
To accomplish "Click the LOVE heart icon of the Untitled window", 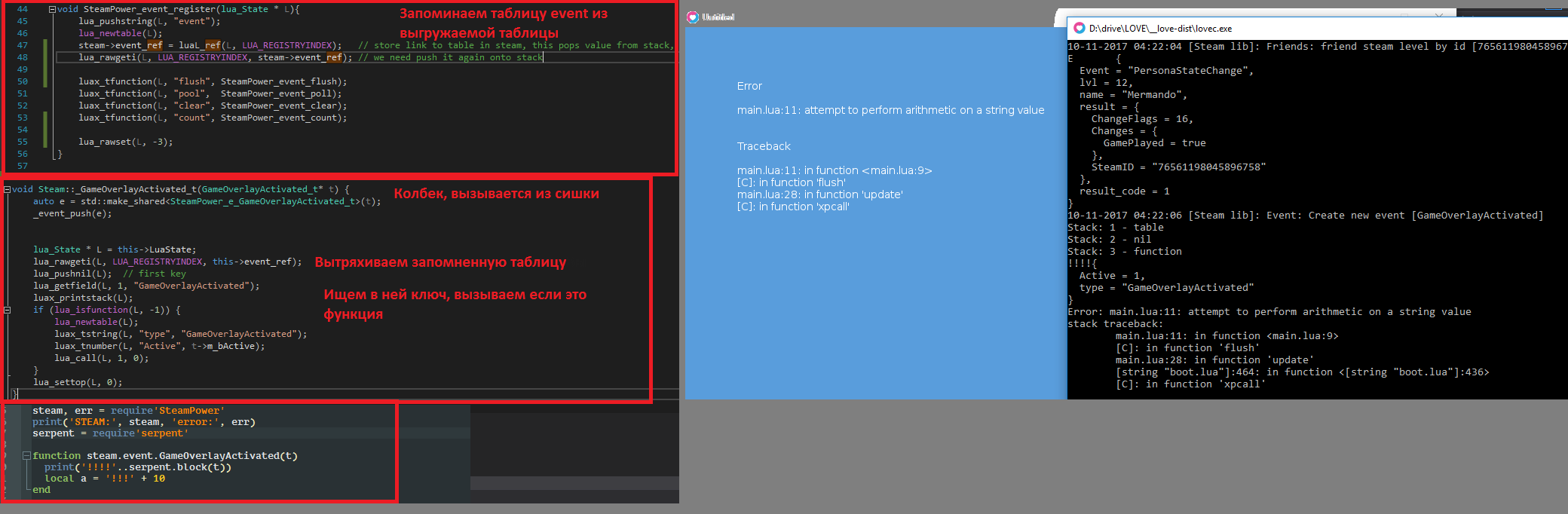I will tap(692, 17).
